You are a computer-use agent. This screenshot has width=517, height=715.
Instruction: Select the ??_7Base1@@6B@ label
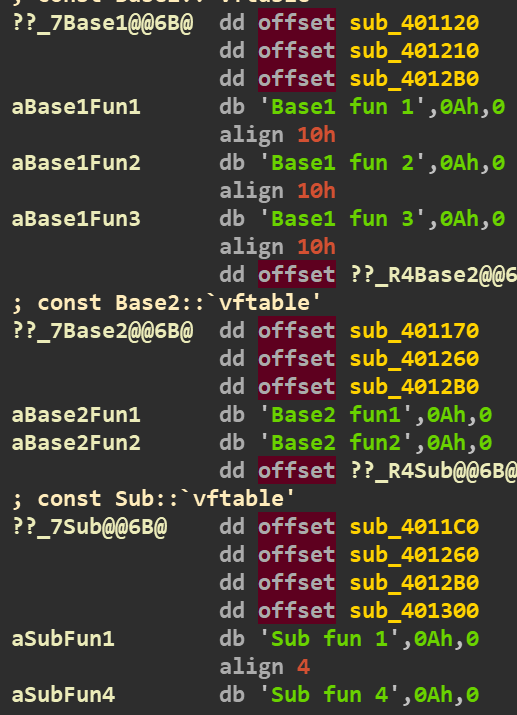[x=103, y=23]
